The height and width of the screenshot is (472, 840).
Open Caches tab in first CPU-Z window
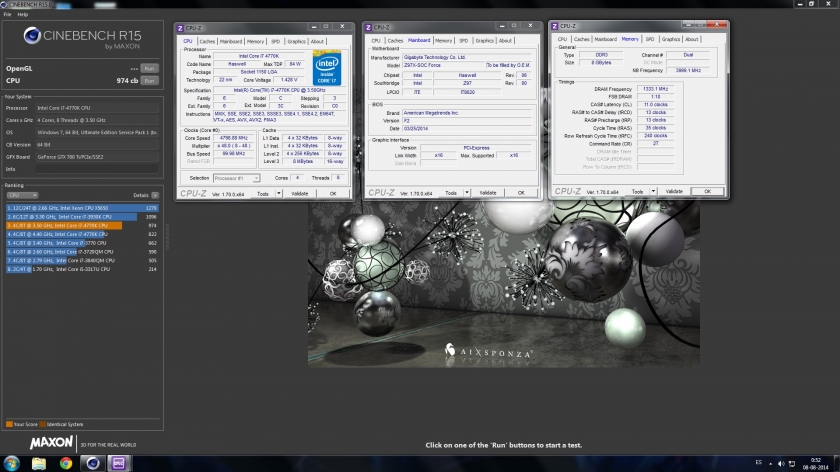point(207,41)
